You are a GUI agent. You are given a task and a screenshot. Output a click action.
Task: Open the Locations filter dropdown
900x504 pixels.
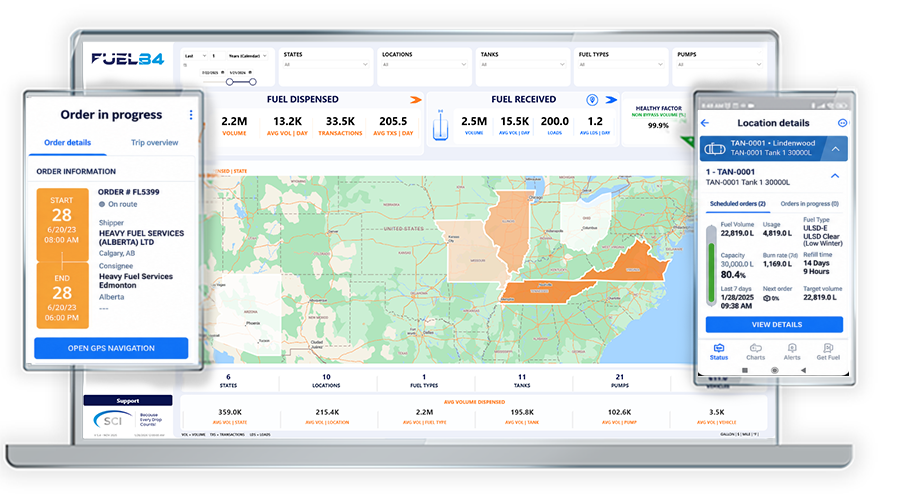tap(424, 65)
